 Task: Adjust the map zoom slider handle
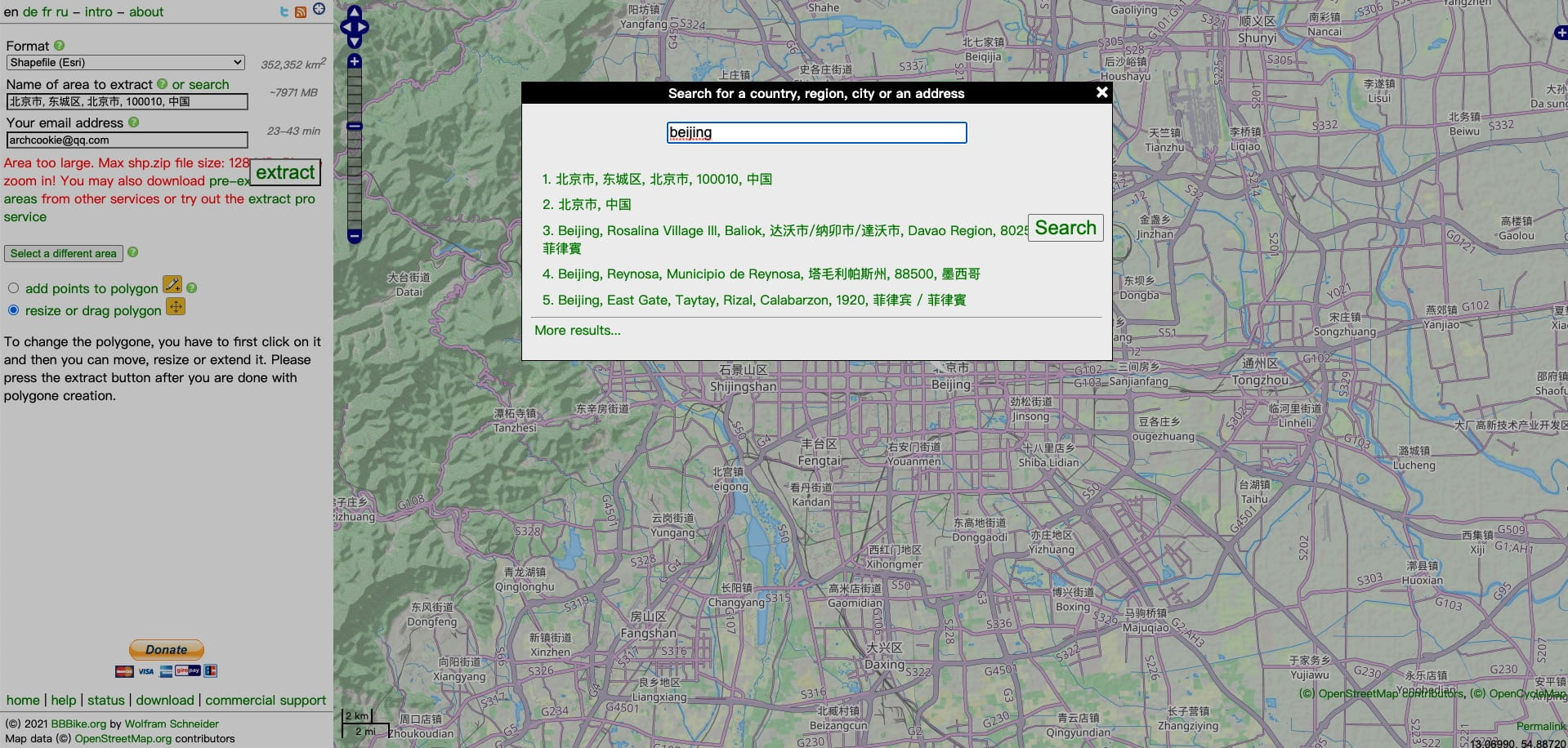354,125
